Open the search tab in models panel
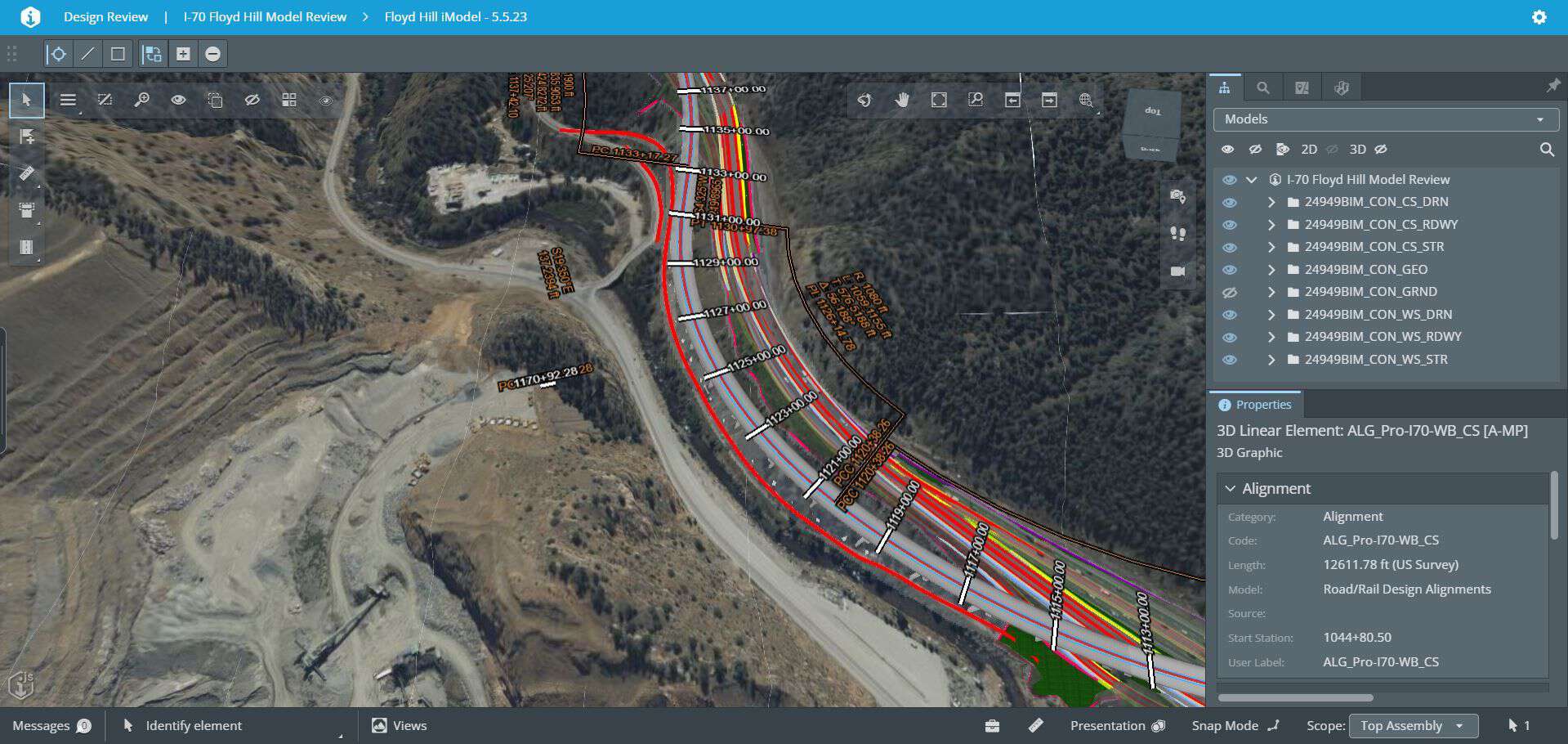The height and width of the screenshot is (744, 1568). point(1262,87)
